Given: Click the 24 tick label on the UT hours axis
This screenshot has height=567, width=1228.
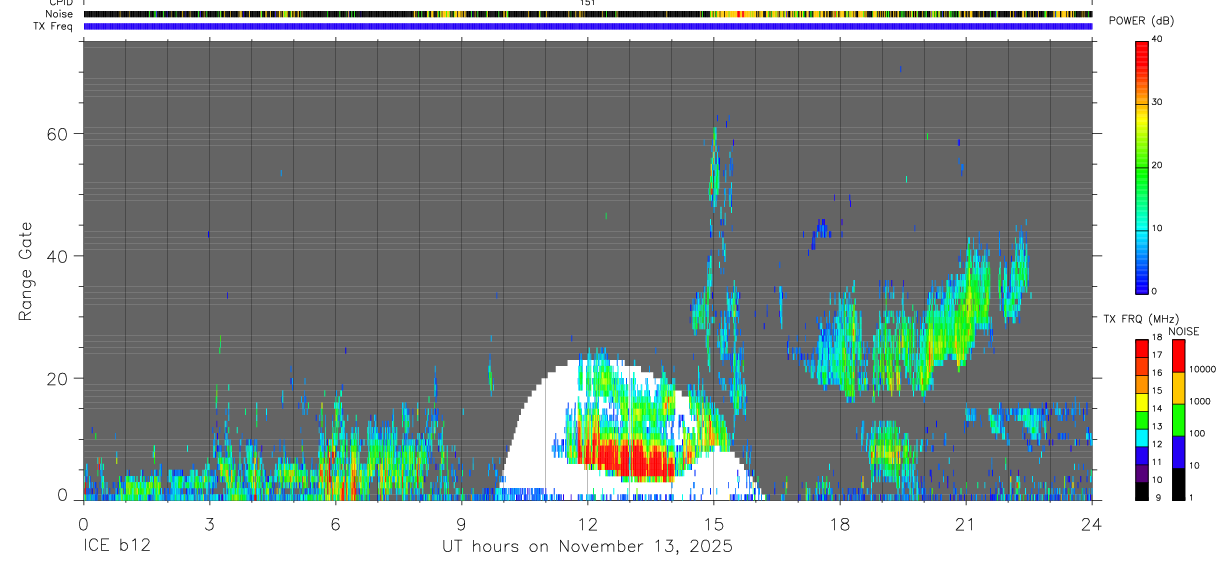Looking at the screenshot, I should click(x=1092, y=523).
